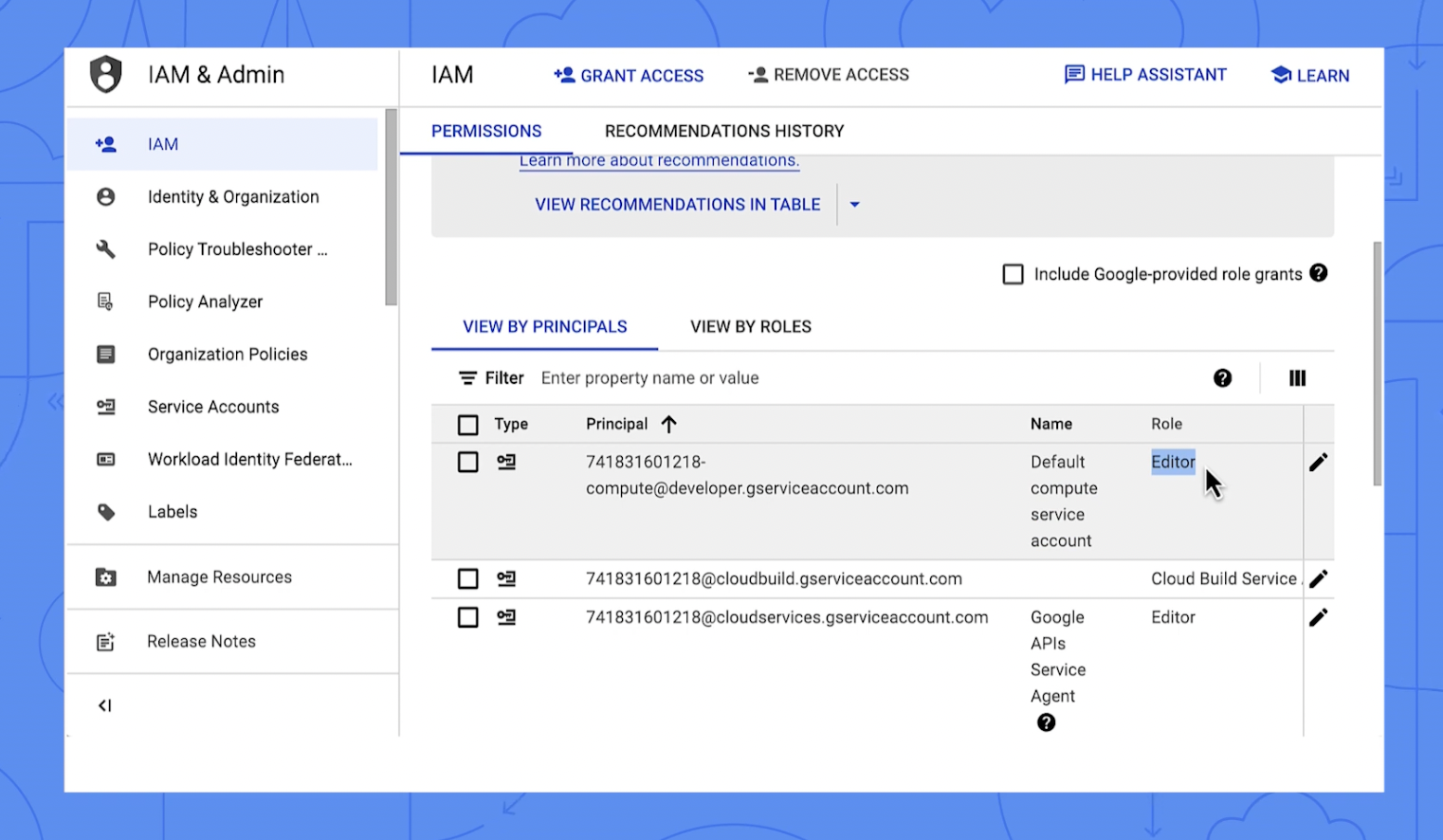Edit the cloudservices service account principal
1443x840 pixels.
[1319, 617]
